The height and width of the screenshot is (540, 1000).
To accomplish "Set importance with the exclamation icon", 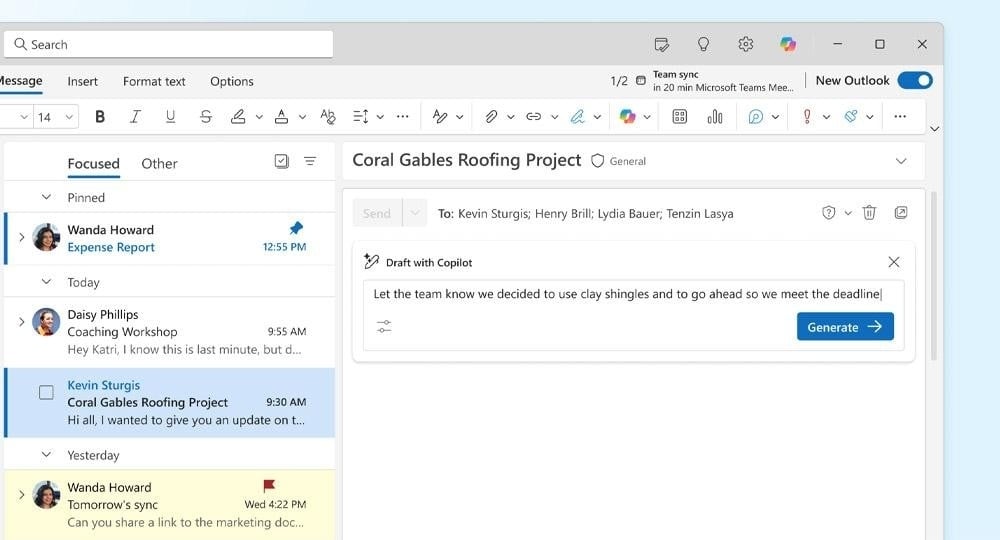I will (807, 117).
